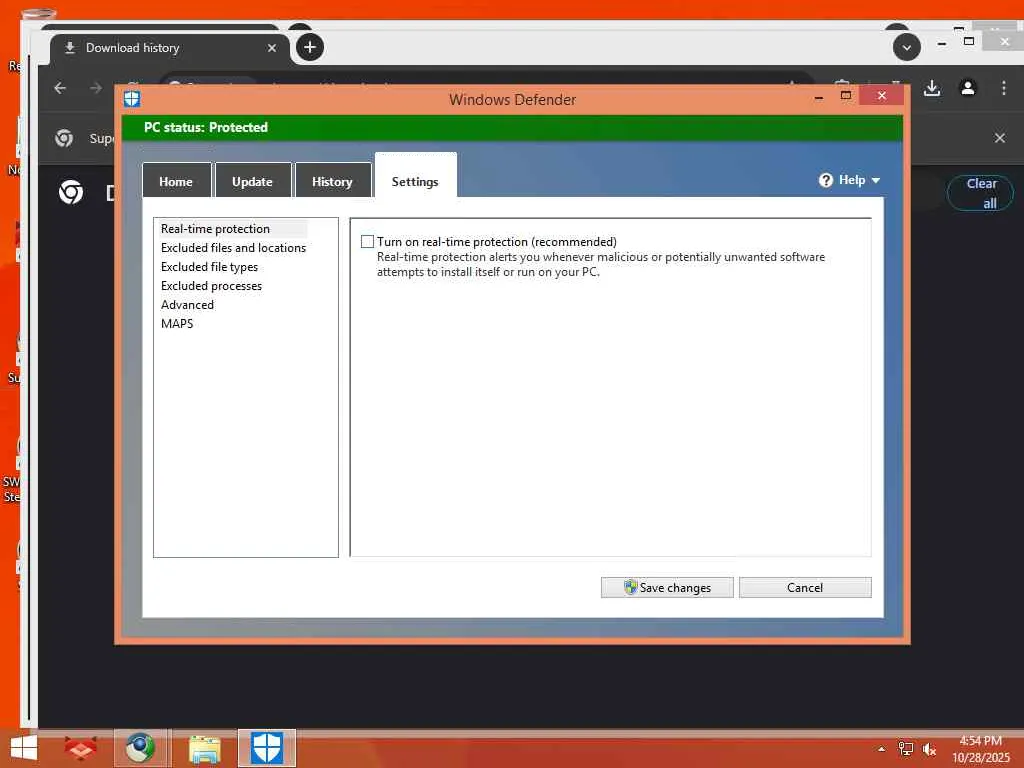This screenshot has height=768, width=1024.
Task: Open Chrome downloads icon in toolbar
Action: [932, 88]
